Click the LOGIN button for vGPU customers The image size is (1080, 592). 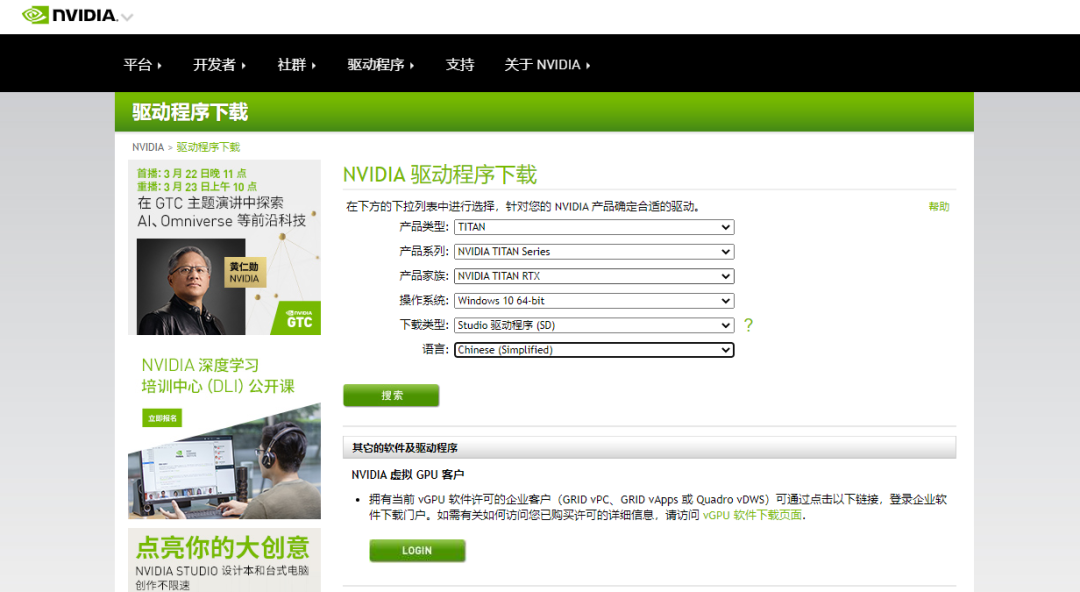pos(416,550)
